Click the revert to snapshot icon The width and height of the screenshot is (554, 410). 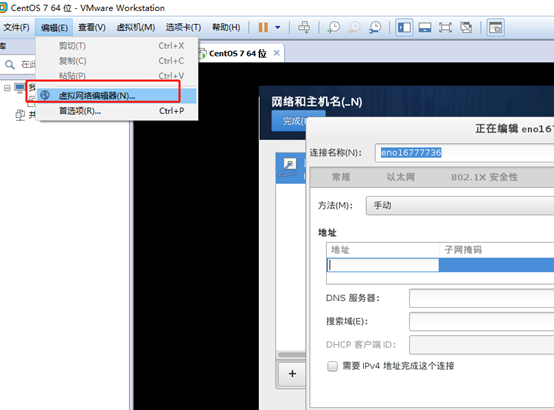[x=354, y=27]
